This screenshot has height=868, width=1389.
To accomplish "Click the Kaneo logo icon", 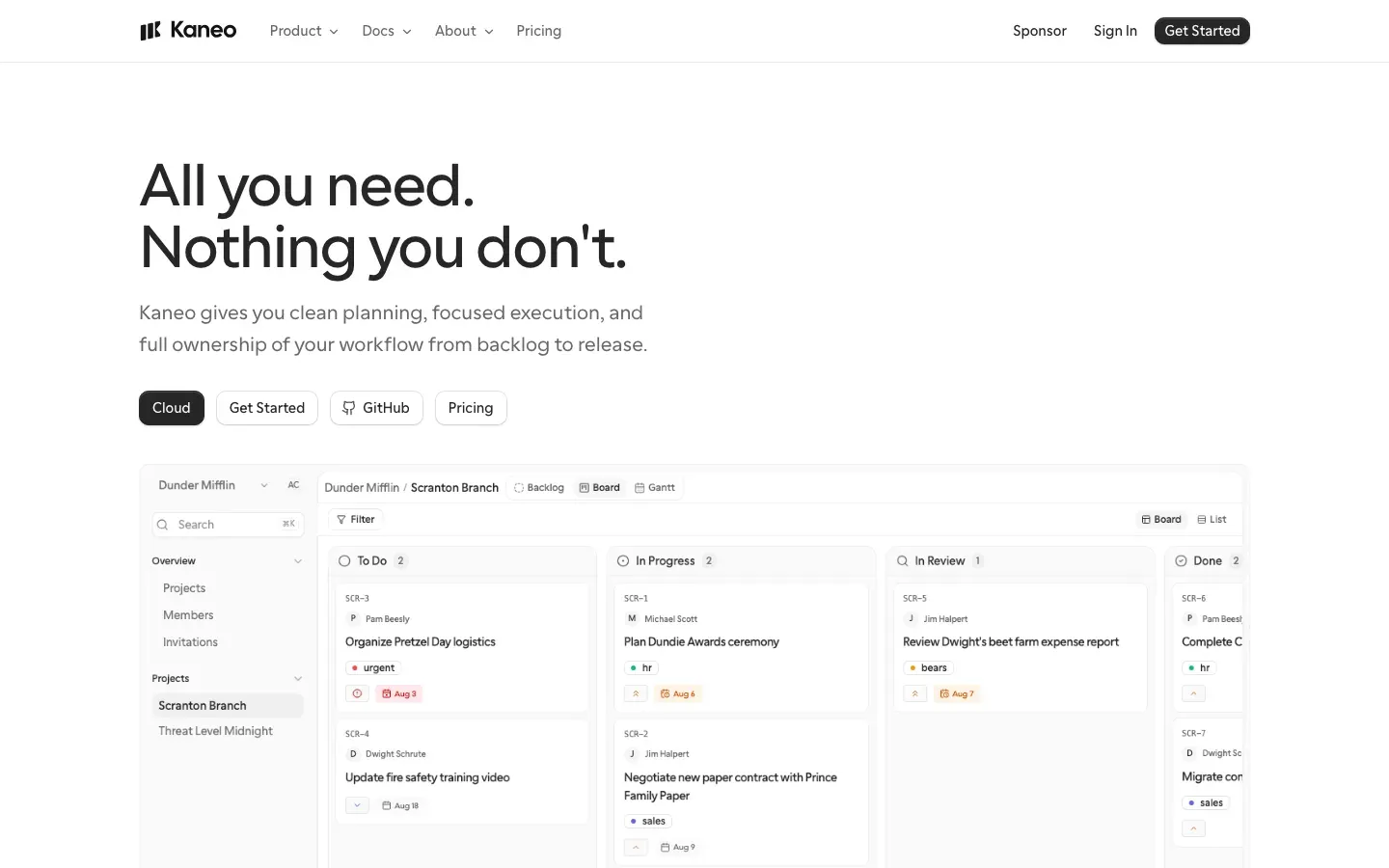I will pos(150,31).
